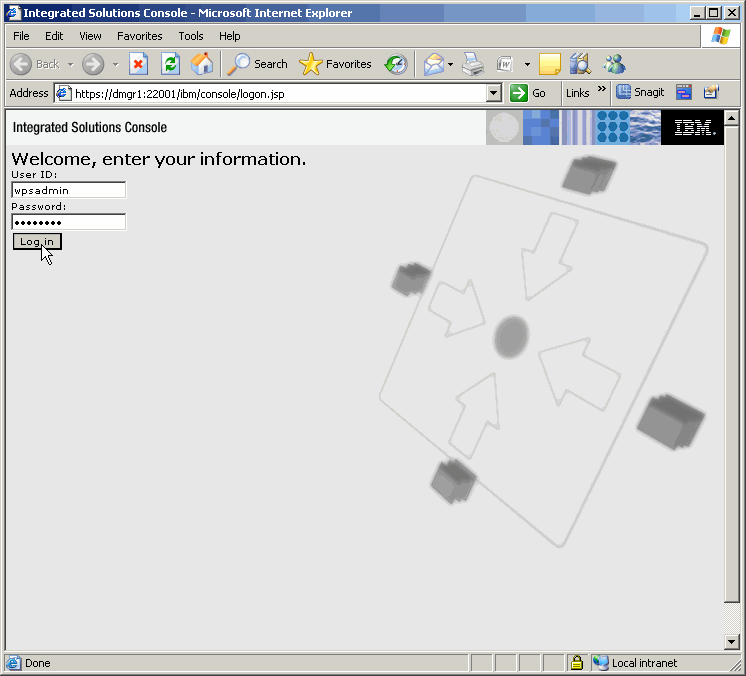Open the Favorites star button
This screenshot has height=676, width=746.
[336, 64]
